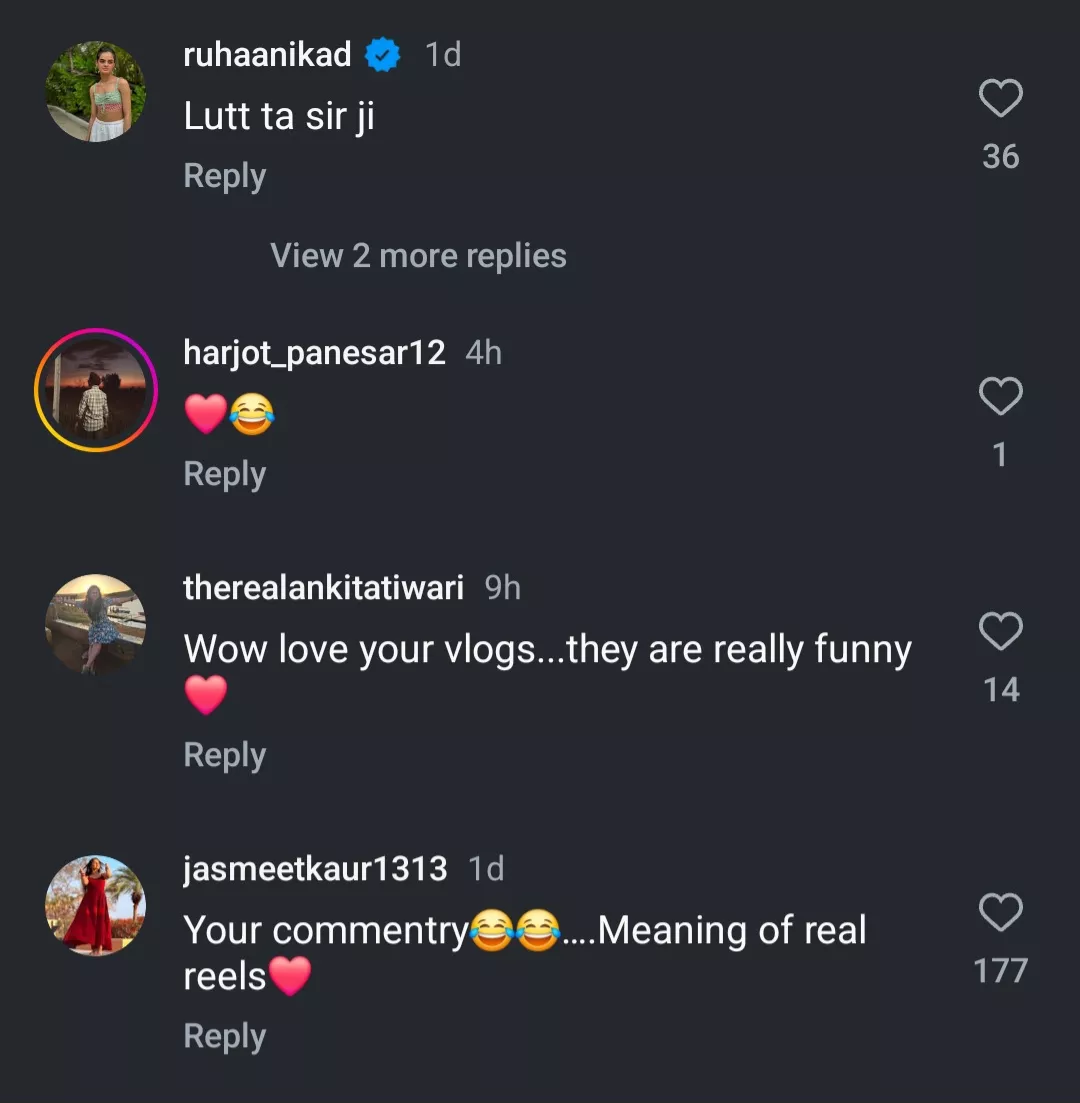
Task: Click ruhaanikad's blue verified badge
Action: tap(383, 55)
